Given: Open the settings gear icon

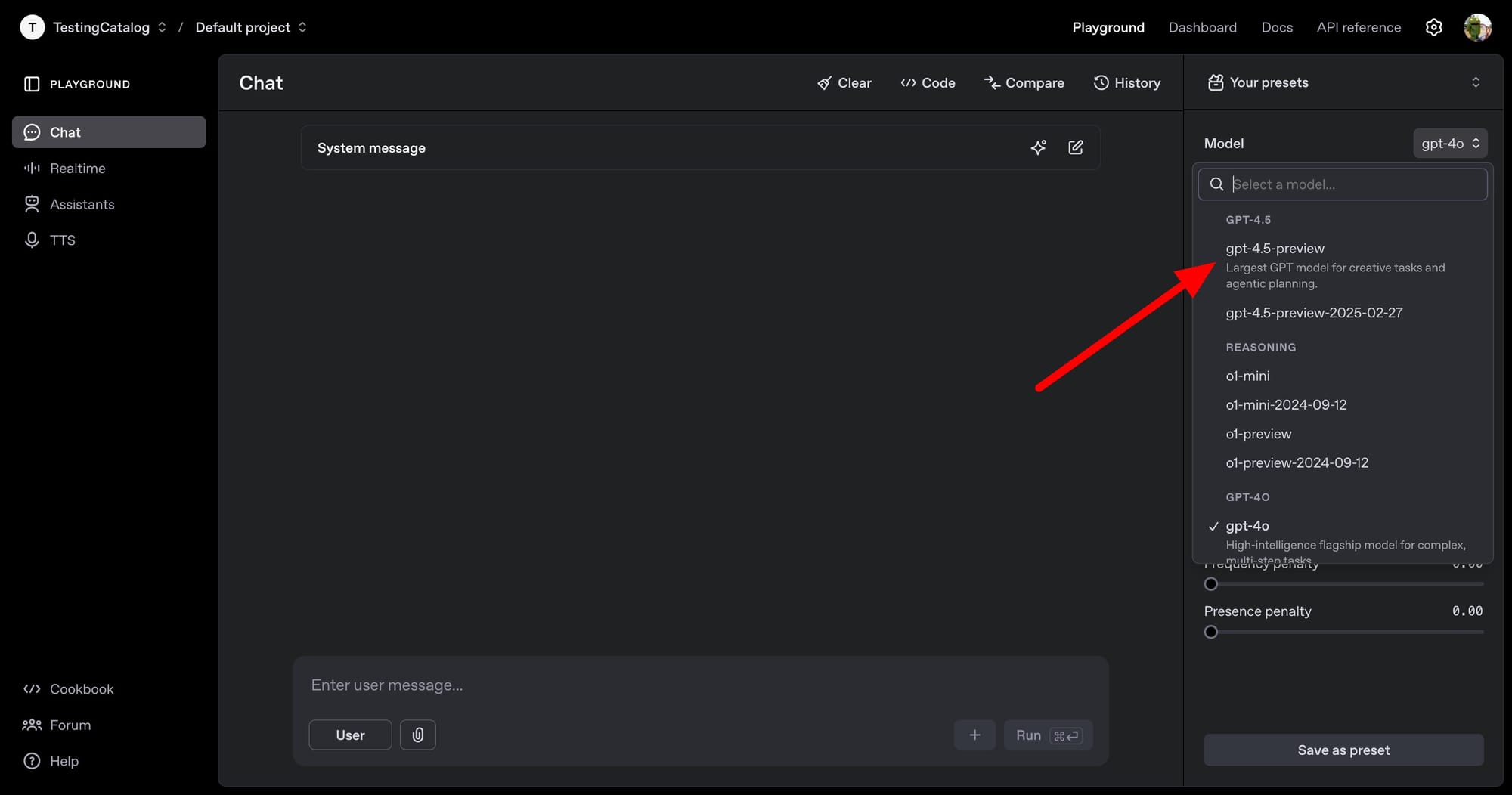Looking at the screenshot, I should [x=1433, y=27].
